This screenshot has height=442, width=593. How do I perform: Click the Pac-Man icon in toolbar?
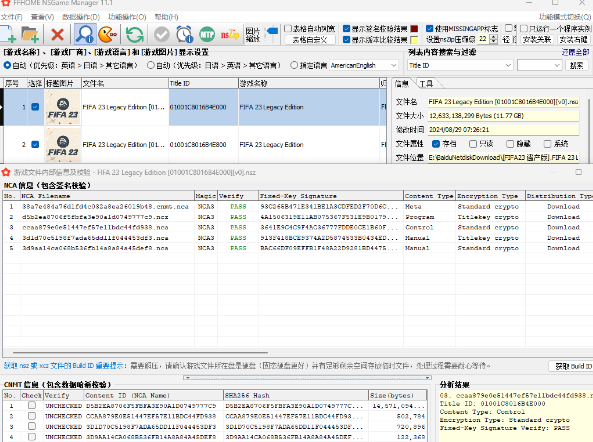coord(108,34)
